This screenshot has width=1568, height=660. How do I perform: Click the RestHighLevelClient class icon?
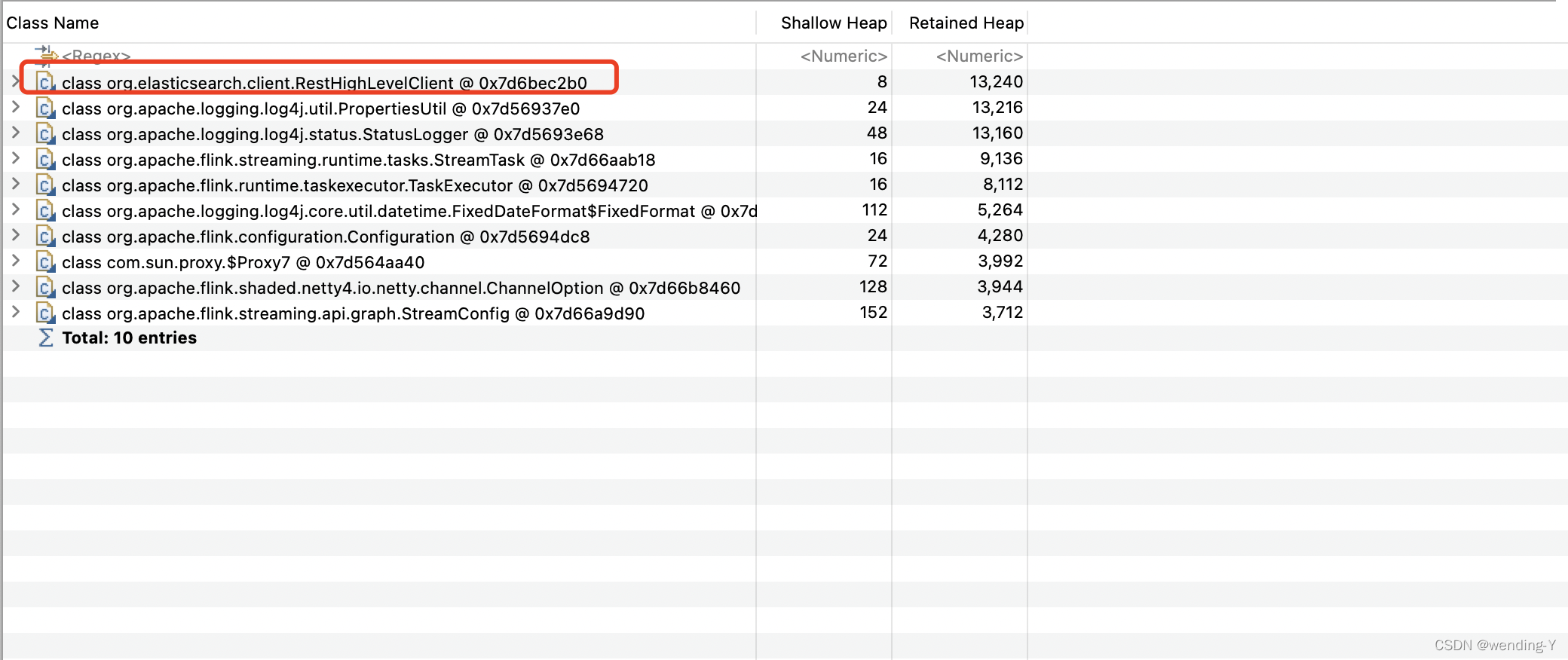click(46, 82)
